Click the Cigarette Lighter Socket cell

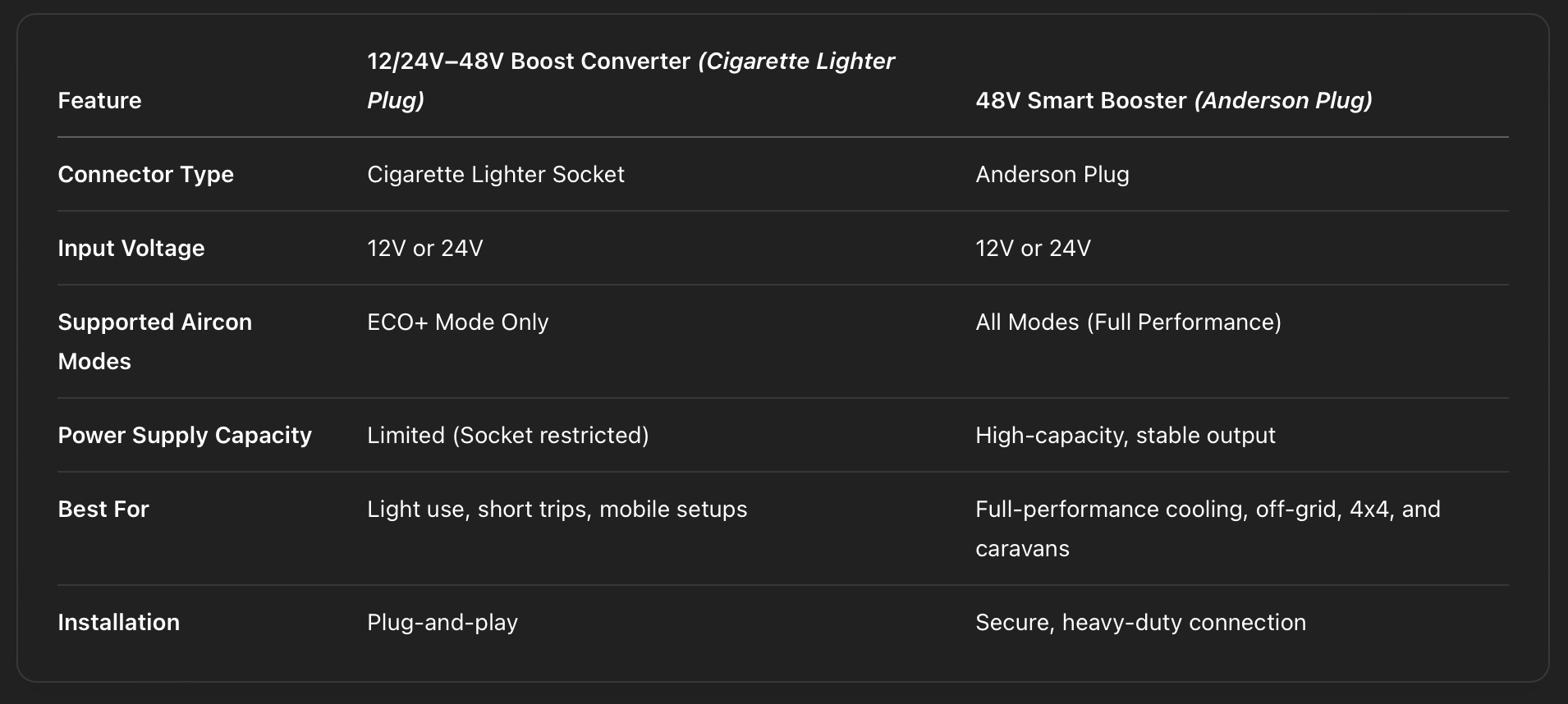click(x=495, y=174)
